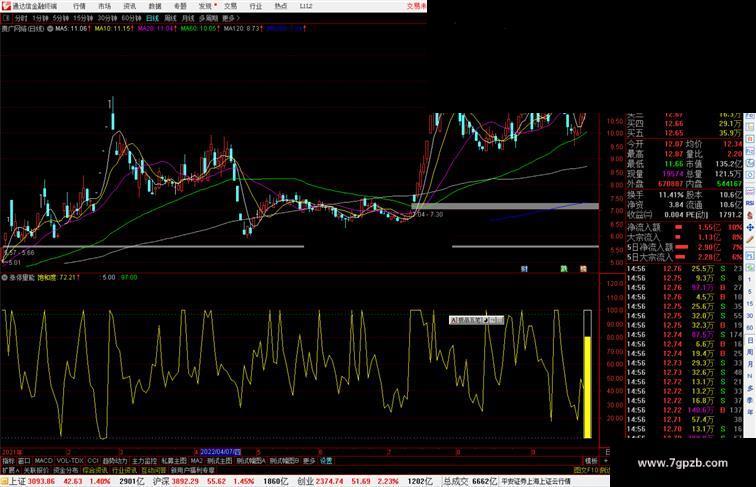756x487 pixels.
Task: Click the 模板 template button
Action: coord(591,461)
